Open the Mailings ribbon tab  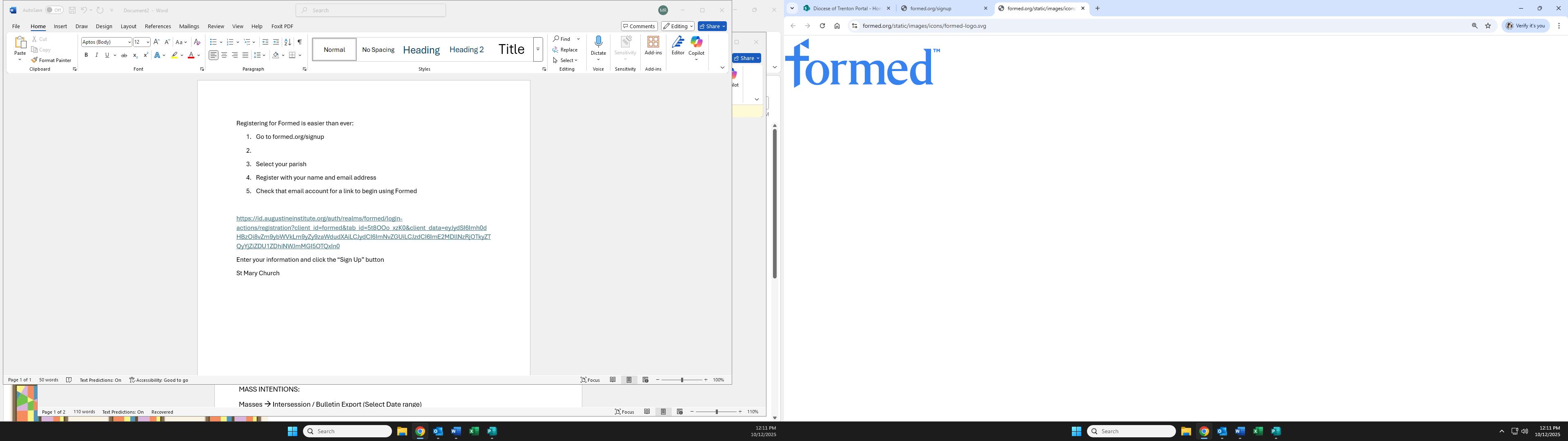tap(189, 26)
